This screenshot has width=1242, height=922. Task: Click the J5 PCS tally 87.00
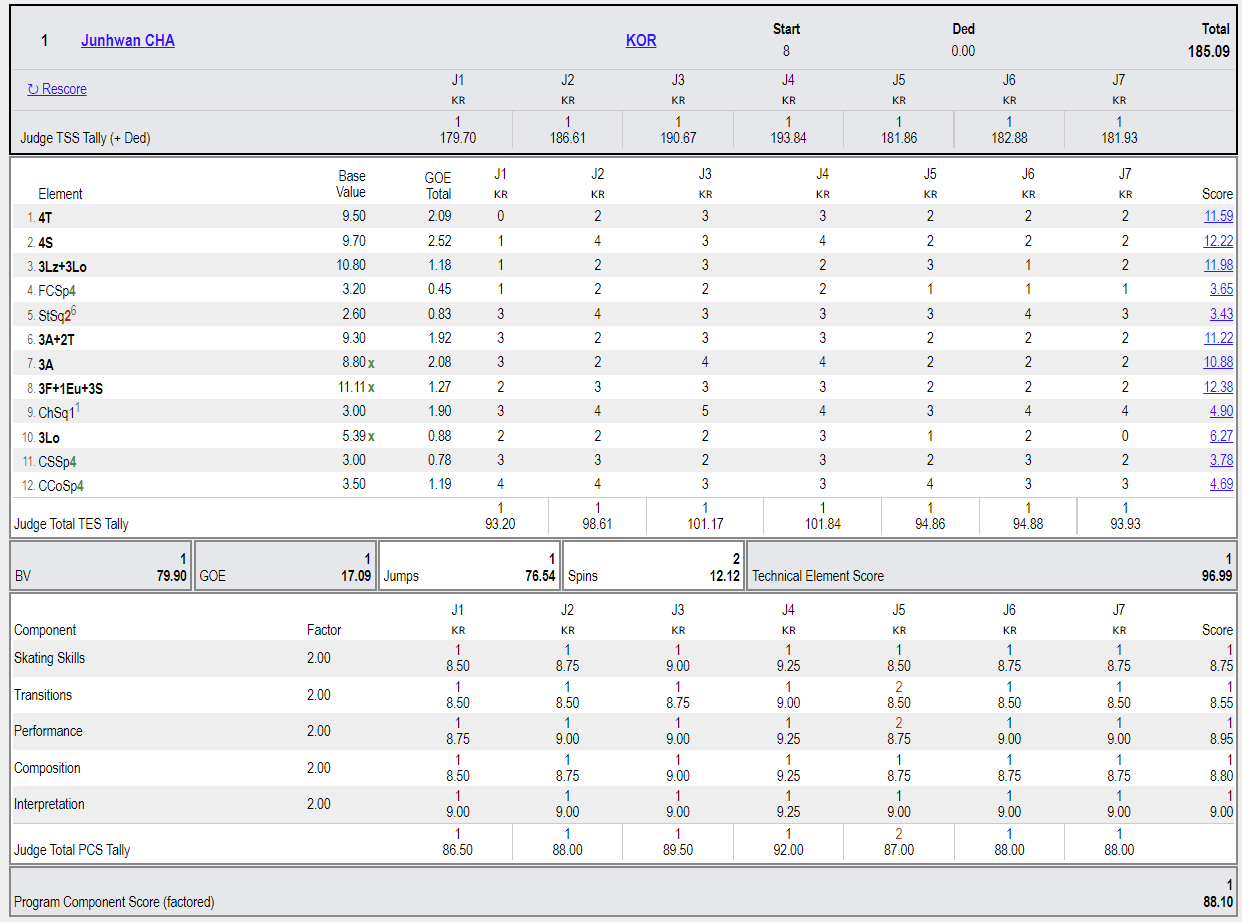click(899, 850)
